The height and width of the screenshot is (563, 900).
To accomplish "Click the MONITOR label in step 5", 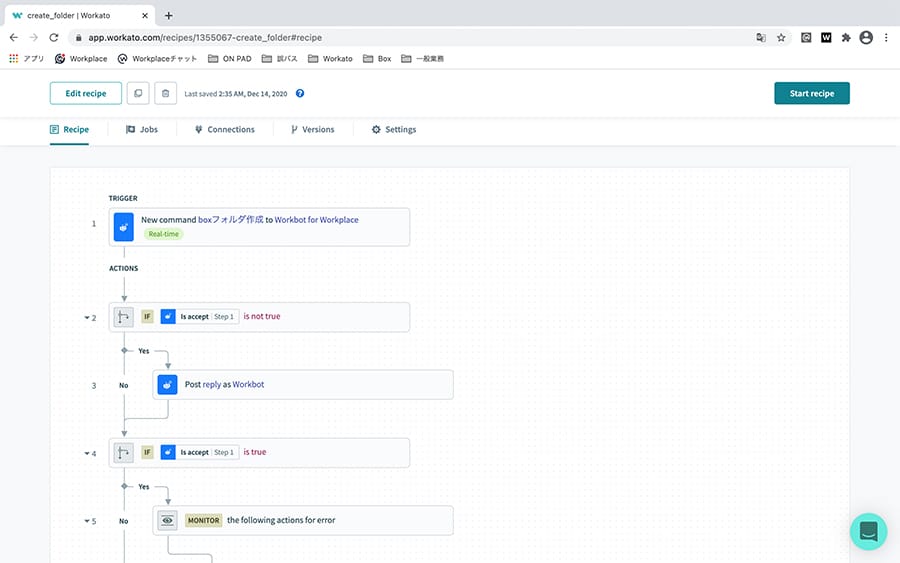I will [x=204, y=521].
